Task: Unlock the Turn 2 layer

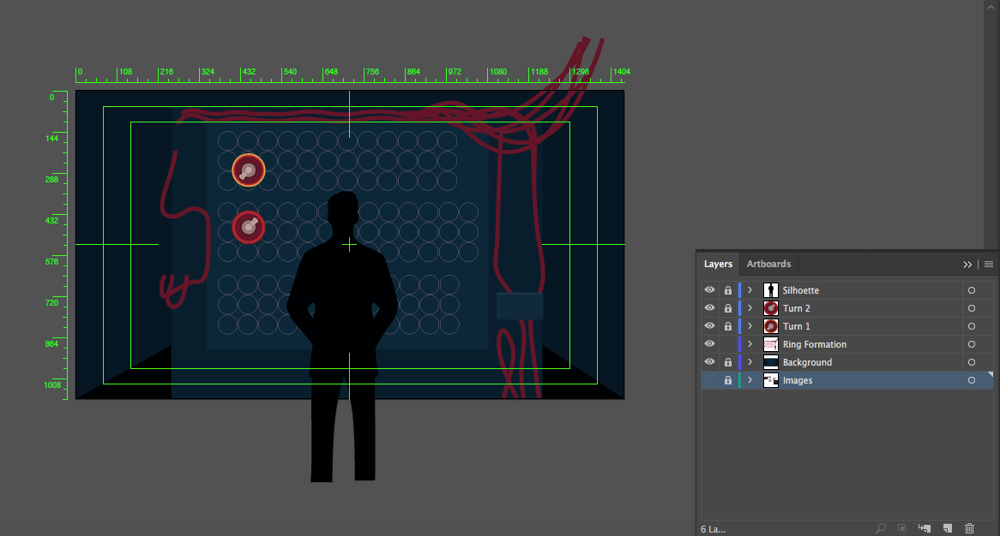Action: (728, 308)
